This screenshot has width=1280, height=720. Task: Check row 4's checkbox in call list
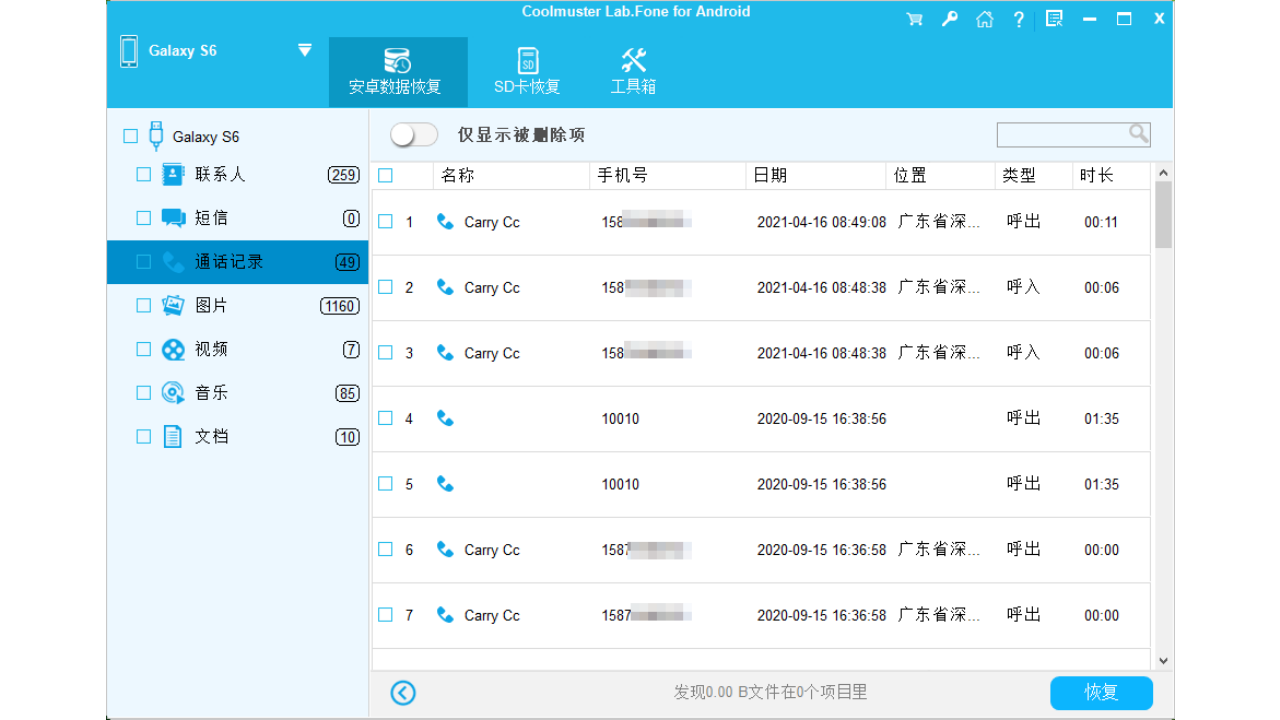384,418
